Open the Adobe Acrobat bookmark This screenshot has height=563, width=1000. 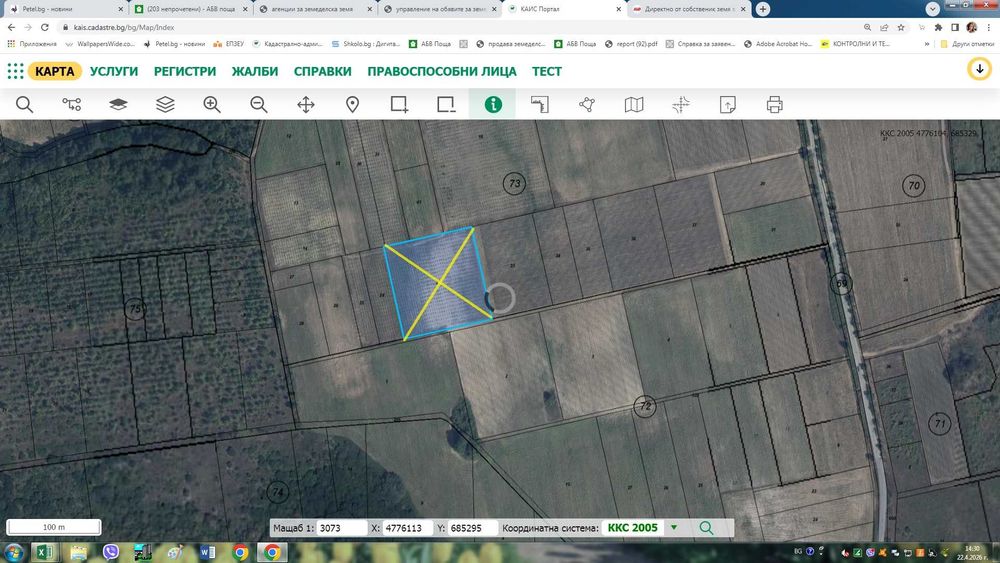click(x=777, y=44)
